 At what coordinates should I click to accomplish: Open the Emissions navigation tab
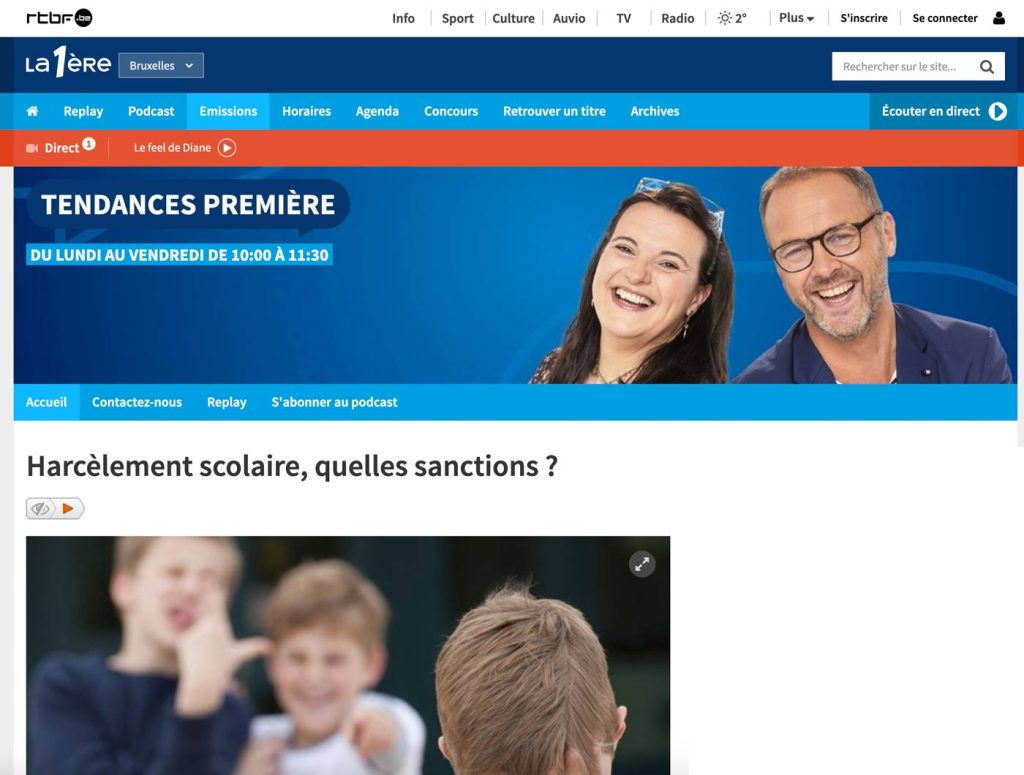[228, 111]
